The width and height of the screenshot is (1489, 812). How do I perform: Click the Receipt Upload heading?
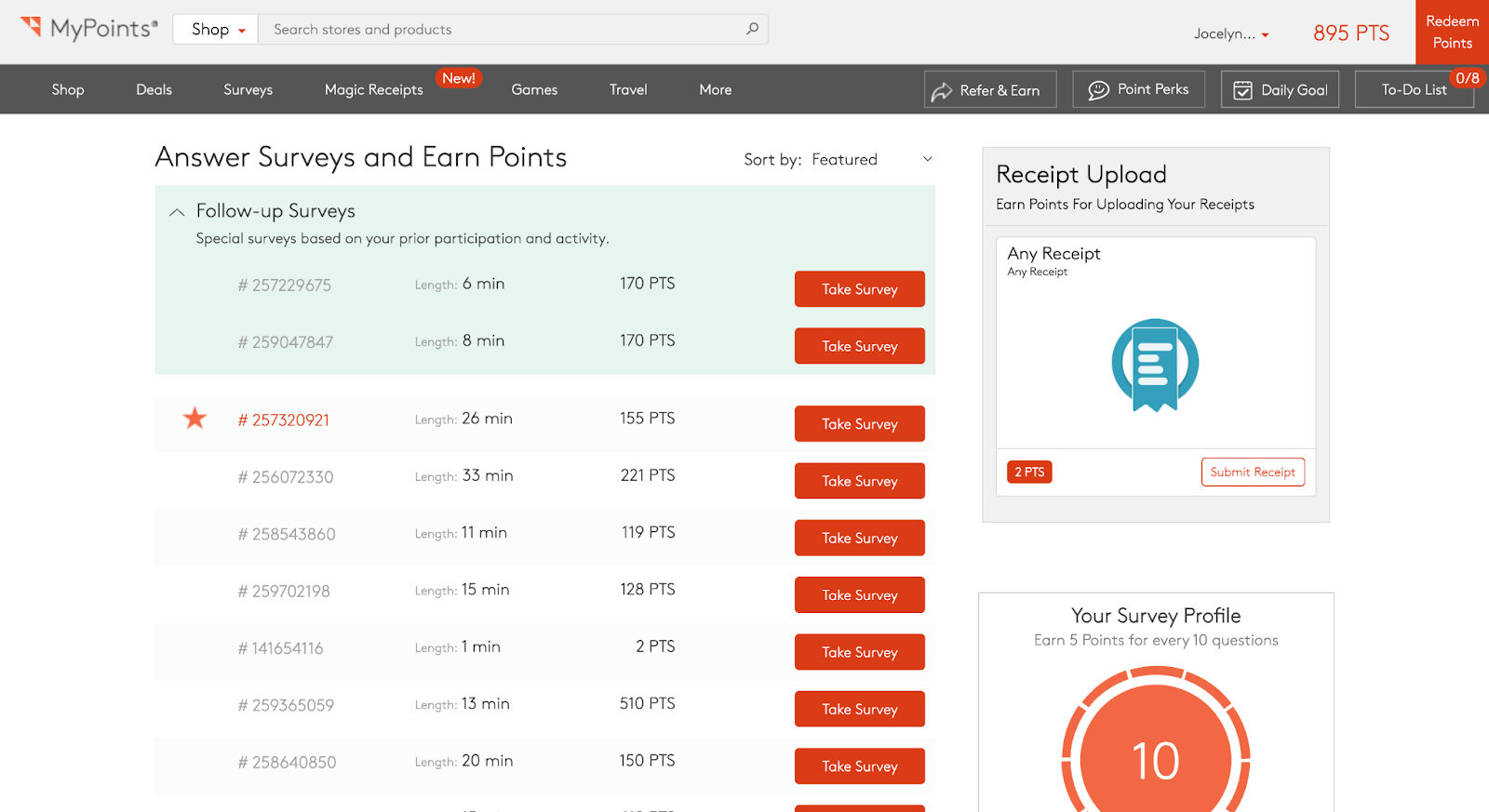[1081, 174]
